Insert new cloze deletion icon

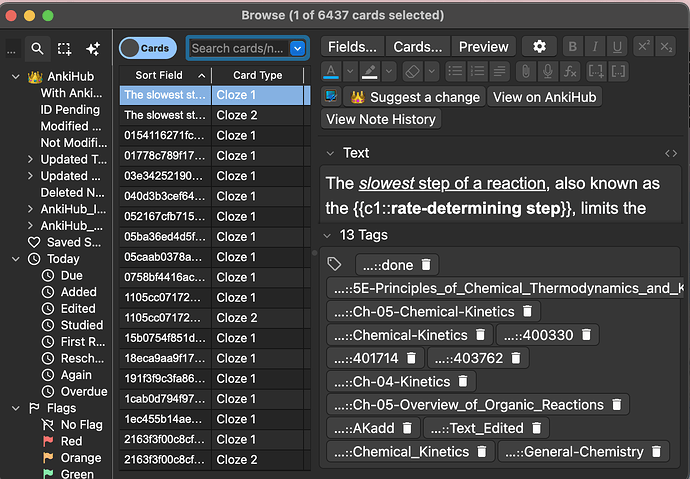[596, 71]
